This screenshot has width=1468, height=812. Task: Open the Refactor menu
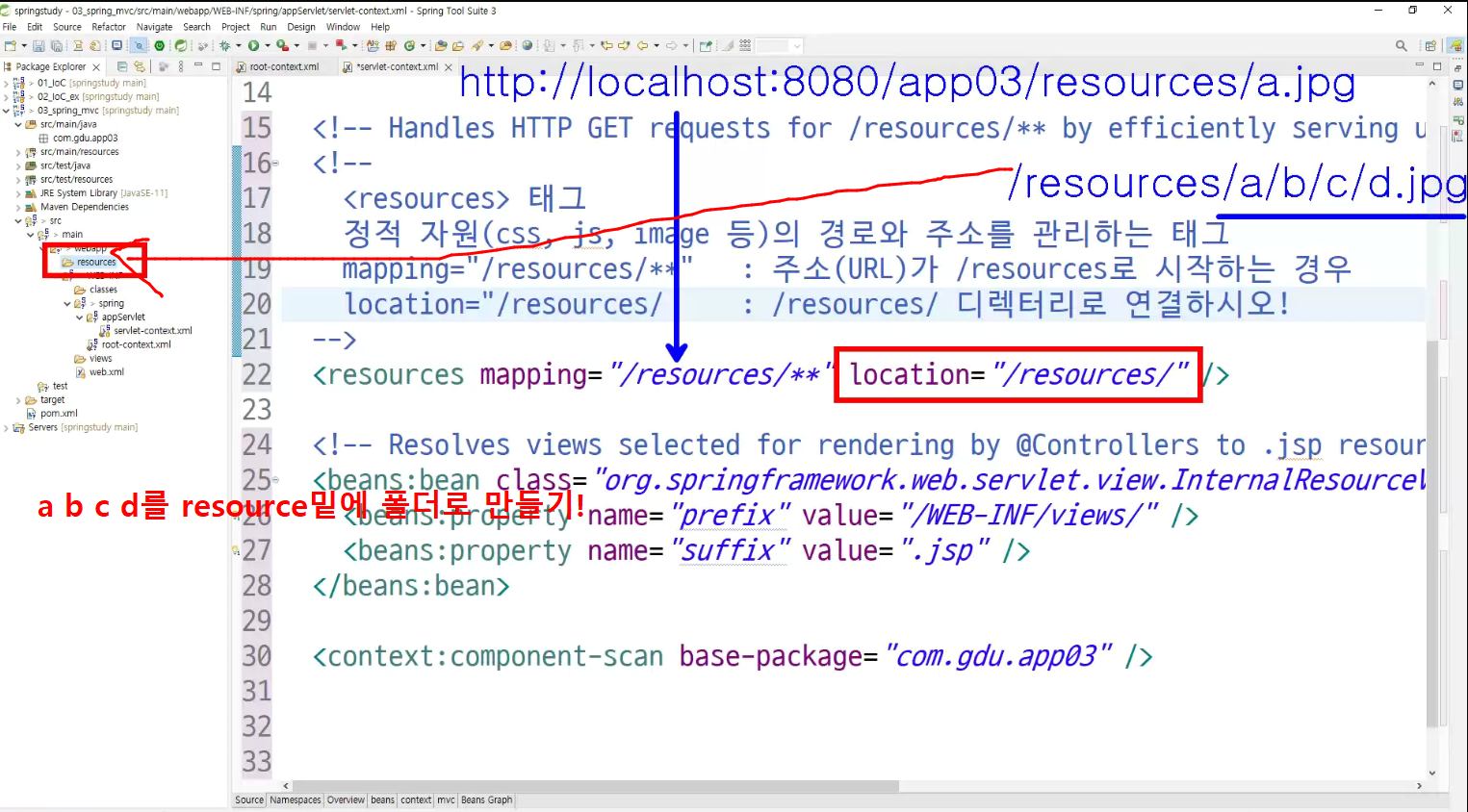(x=109, y=27)
